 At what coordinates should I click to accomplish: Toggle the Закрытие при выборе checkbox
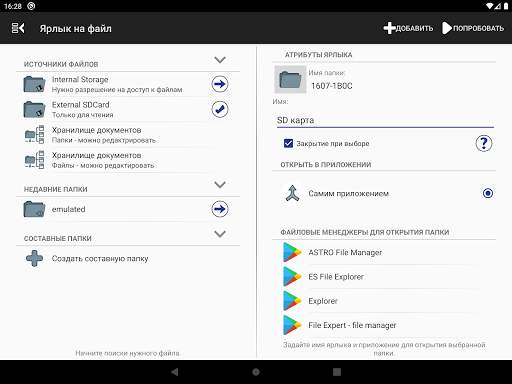tap(288, 143)
